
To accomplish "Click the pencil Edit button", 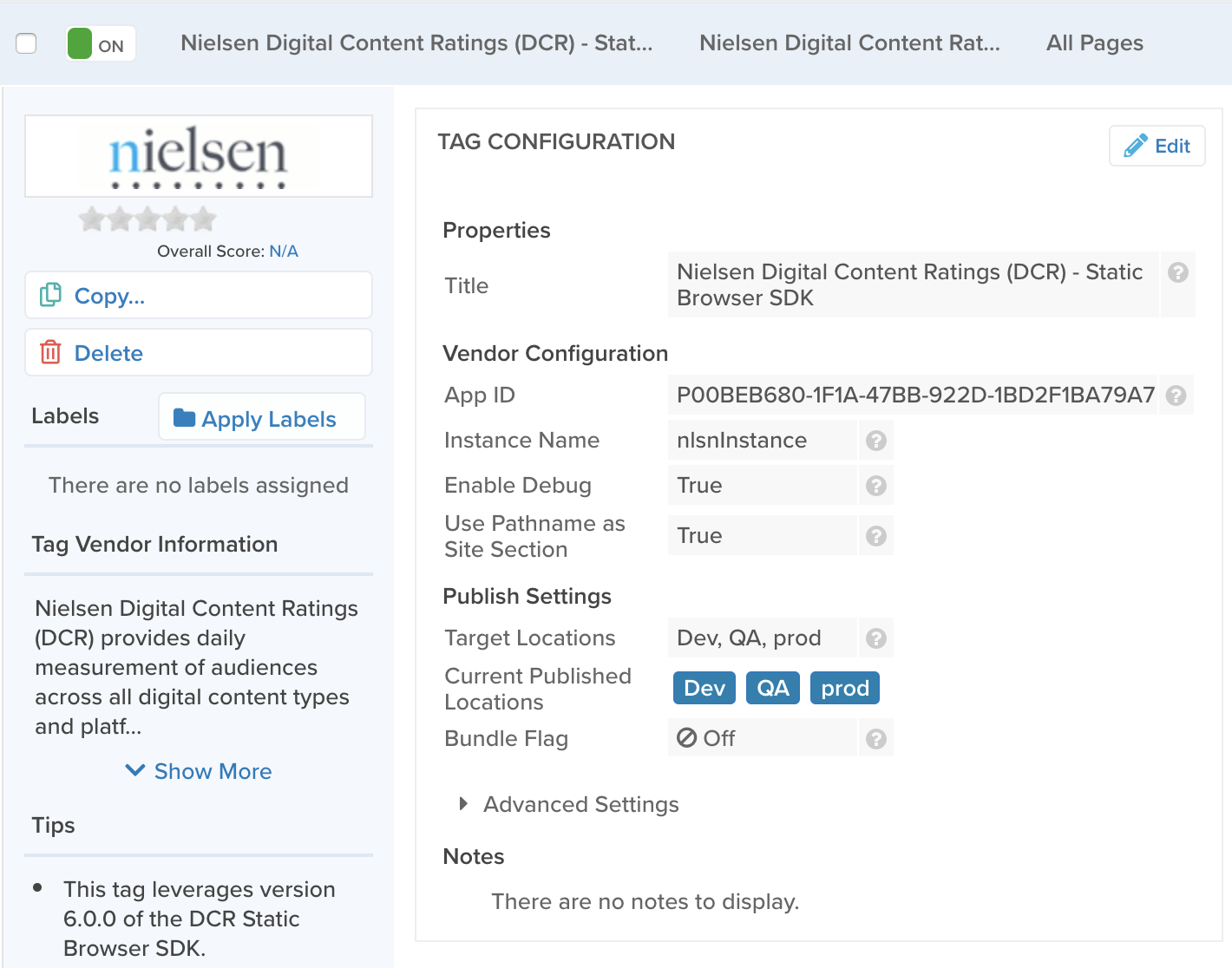I will [x=1157, y=146].
